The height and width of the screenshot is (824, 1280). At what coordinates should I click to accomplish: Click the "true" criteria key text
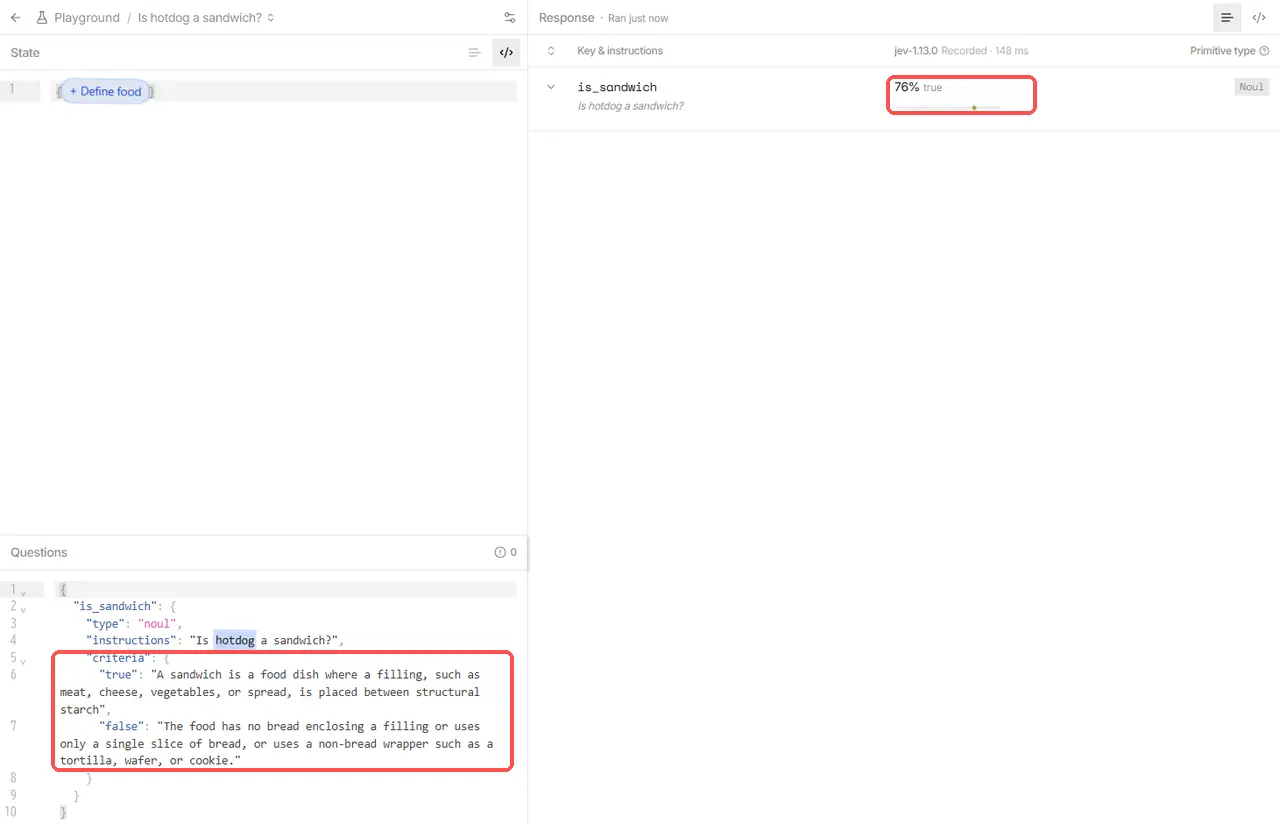pos(118,675)
